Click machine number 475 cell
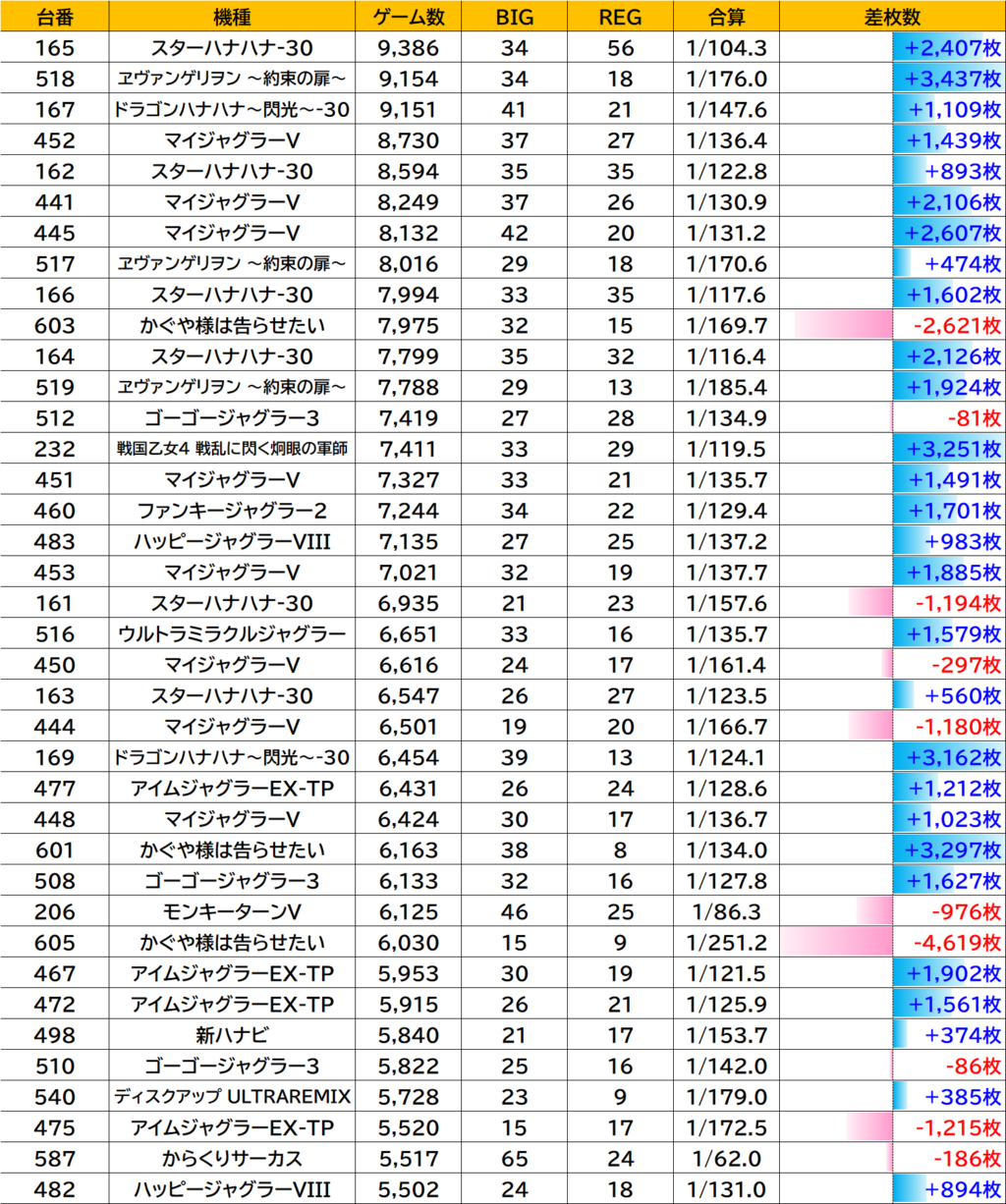1006x1204 pixels. 54,1126
